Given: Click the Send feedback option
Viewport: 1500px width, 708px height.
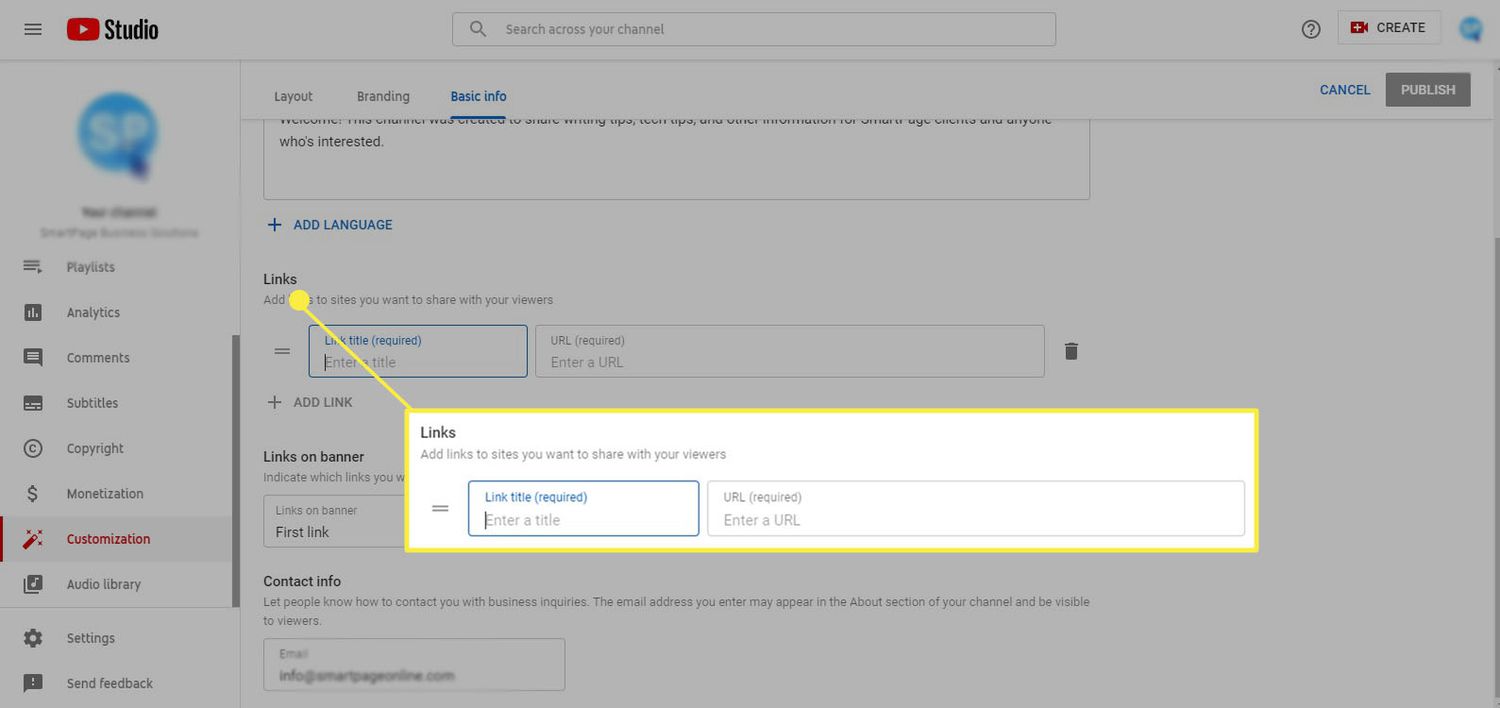Looking at the screenshot, I should (110, 683).
